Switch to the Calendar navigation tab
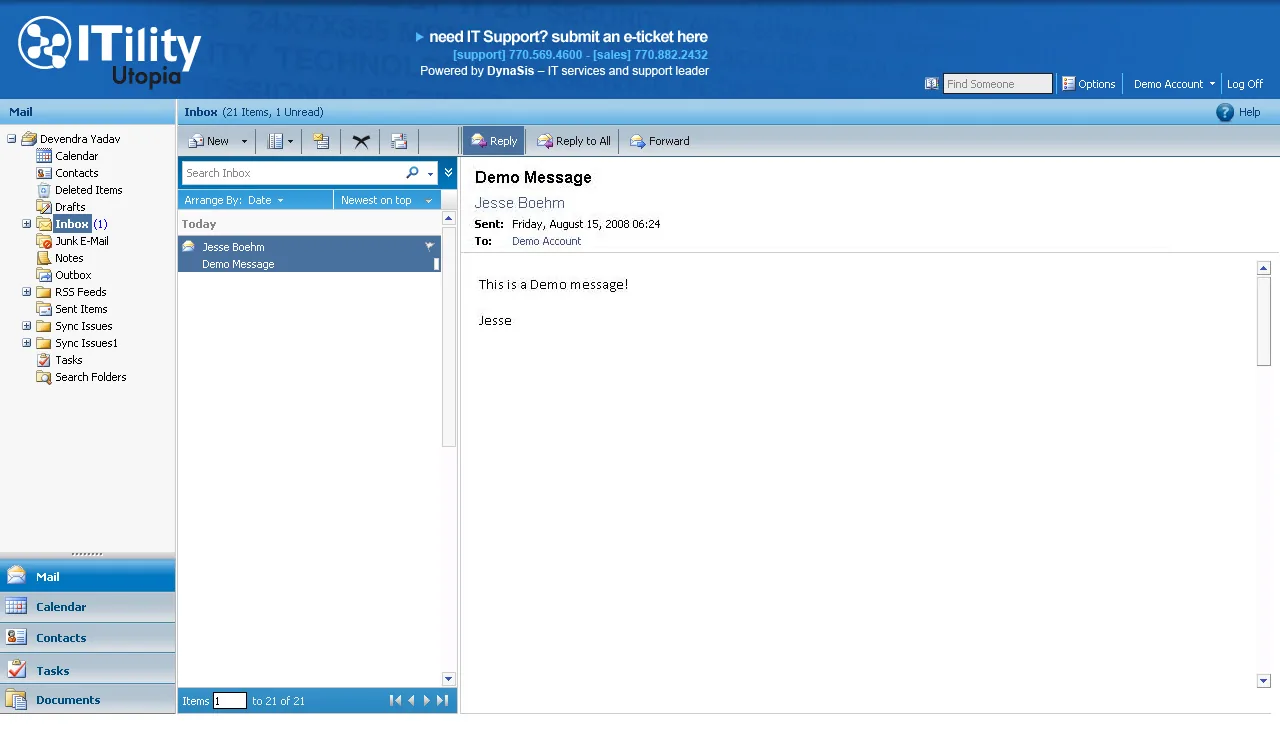The width and height of the screenshot is (1280, 733). click(88, 607)
